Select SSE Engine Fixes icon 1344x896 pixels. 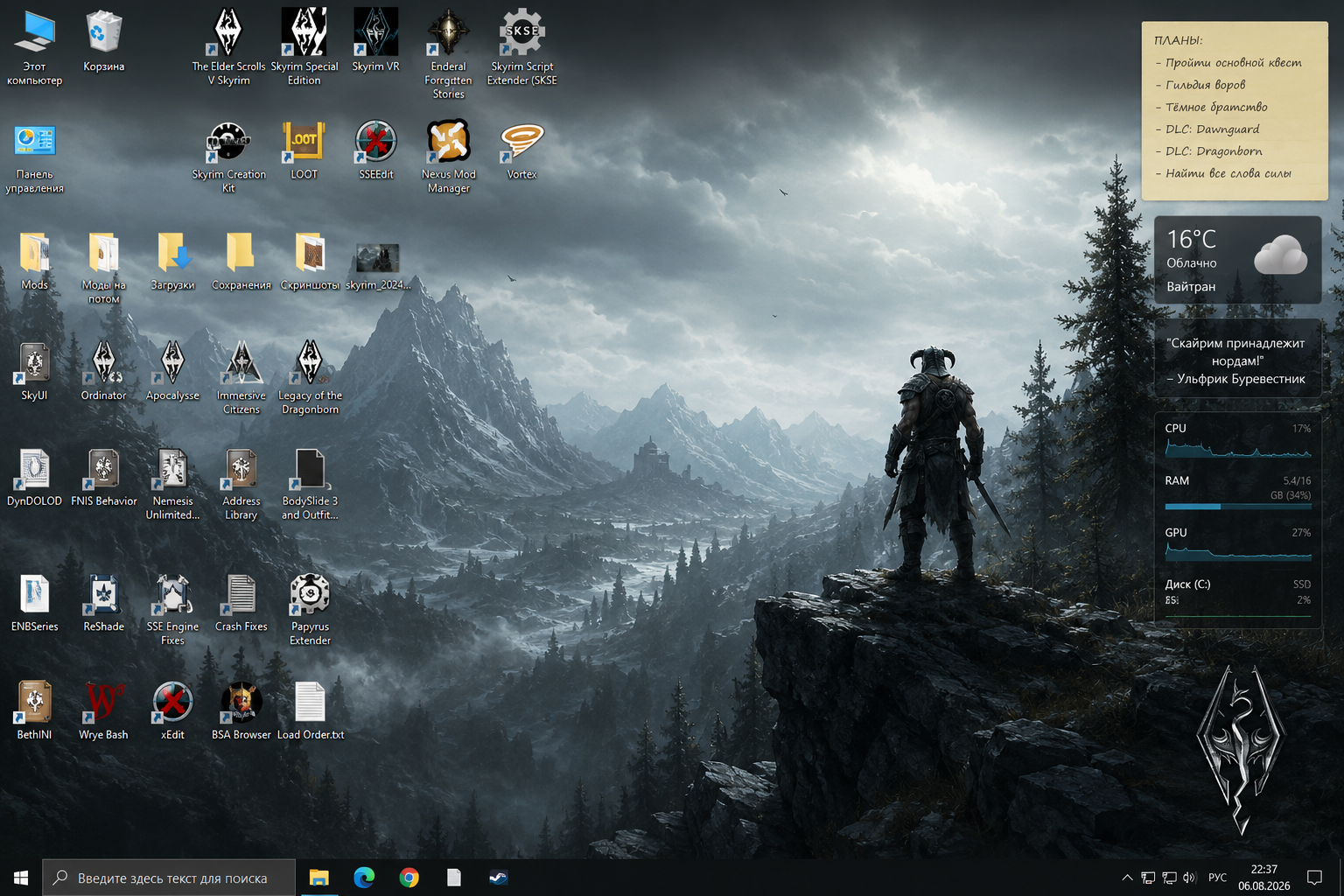point(172,609)
